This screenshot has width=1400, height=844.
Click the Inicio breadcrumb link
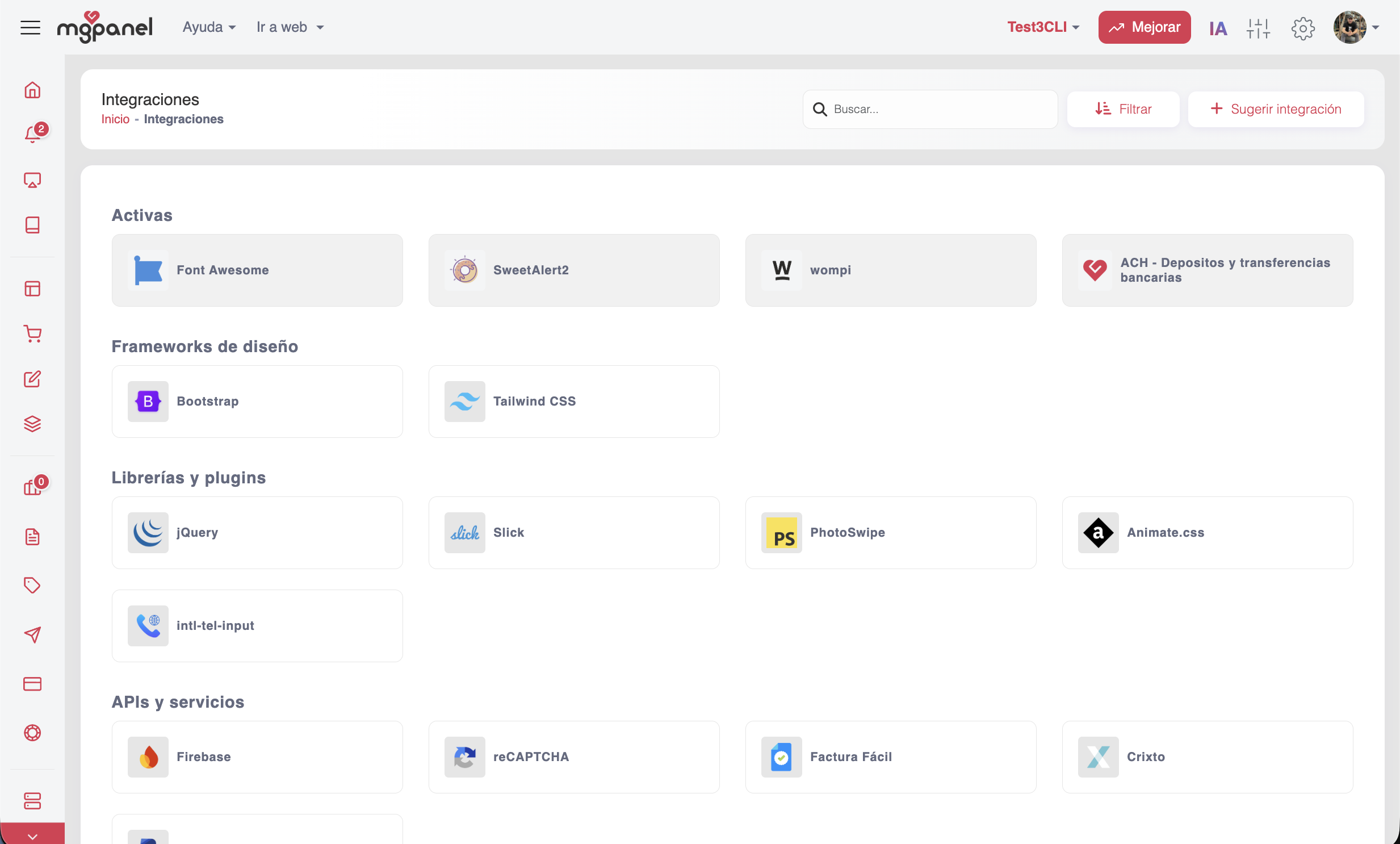click(115, 119)
